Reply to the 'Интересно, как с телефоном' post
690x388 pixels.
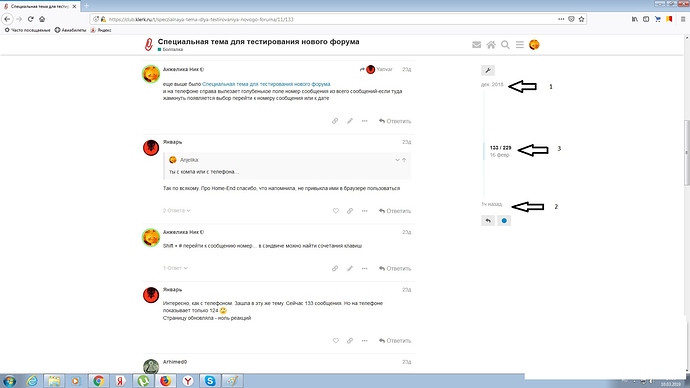(x=395, y=340)
